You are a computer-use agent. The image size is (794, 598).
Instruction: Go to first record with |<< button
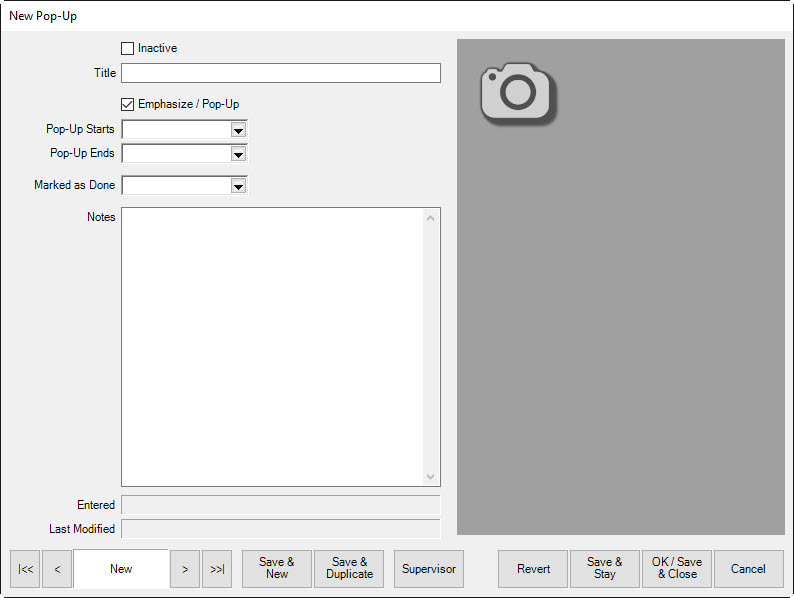[26, 569]
